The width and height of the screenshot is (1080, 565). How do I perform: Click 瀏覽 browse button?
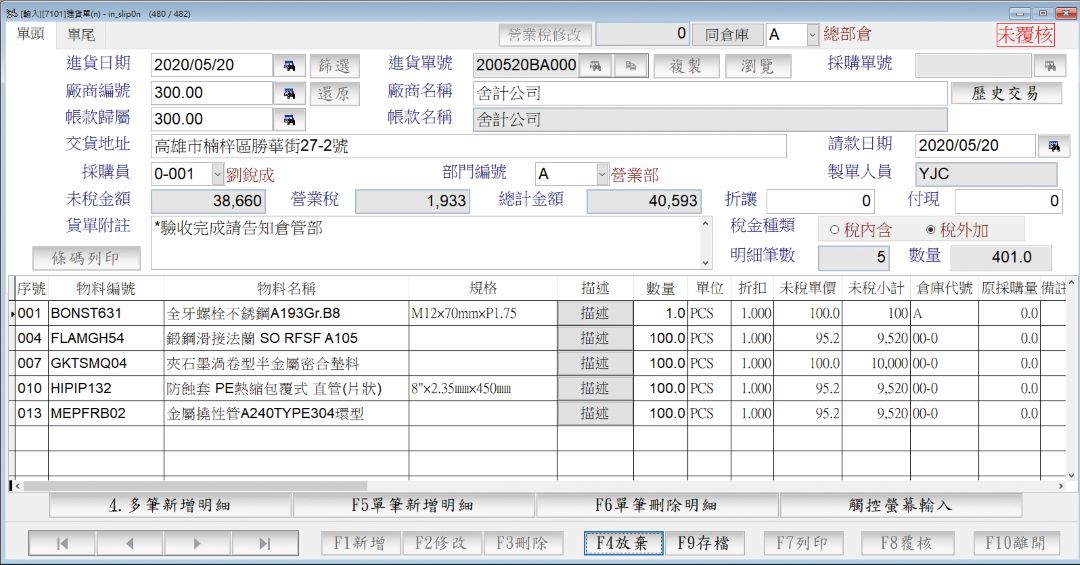[758, 66]
